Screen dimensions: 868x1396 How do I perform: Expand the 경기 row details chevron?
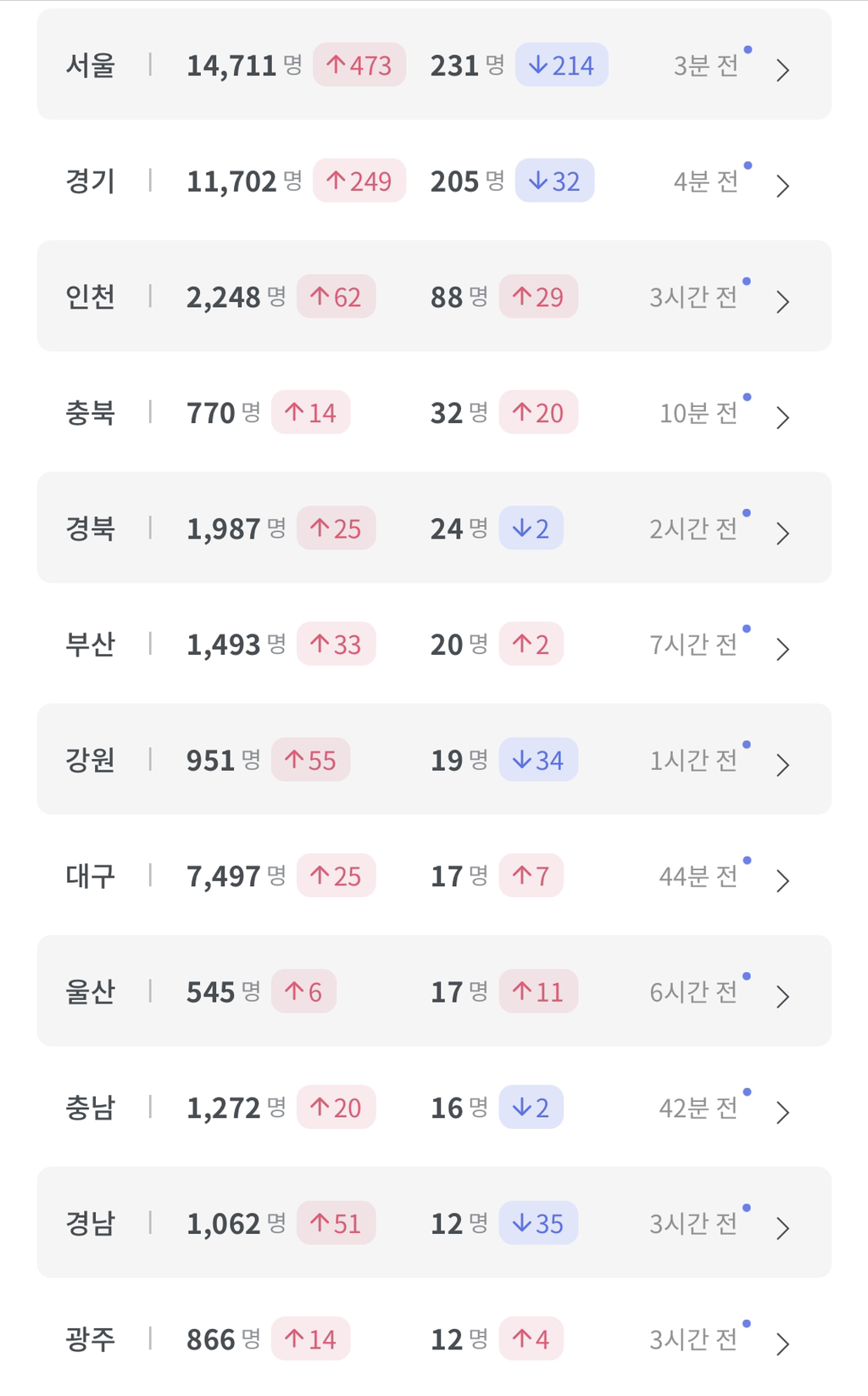click(782, 186)
